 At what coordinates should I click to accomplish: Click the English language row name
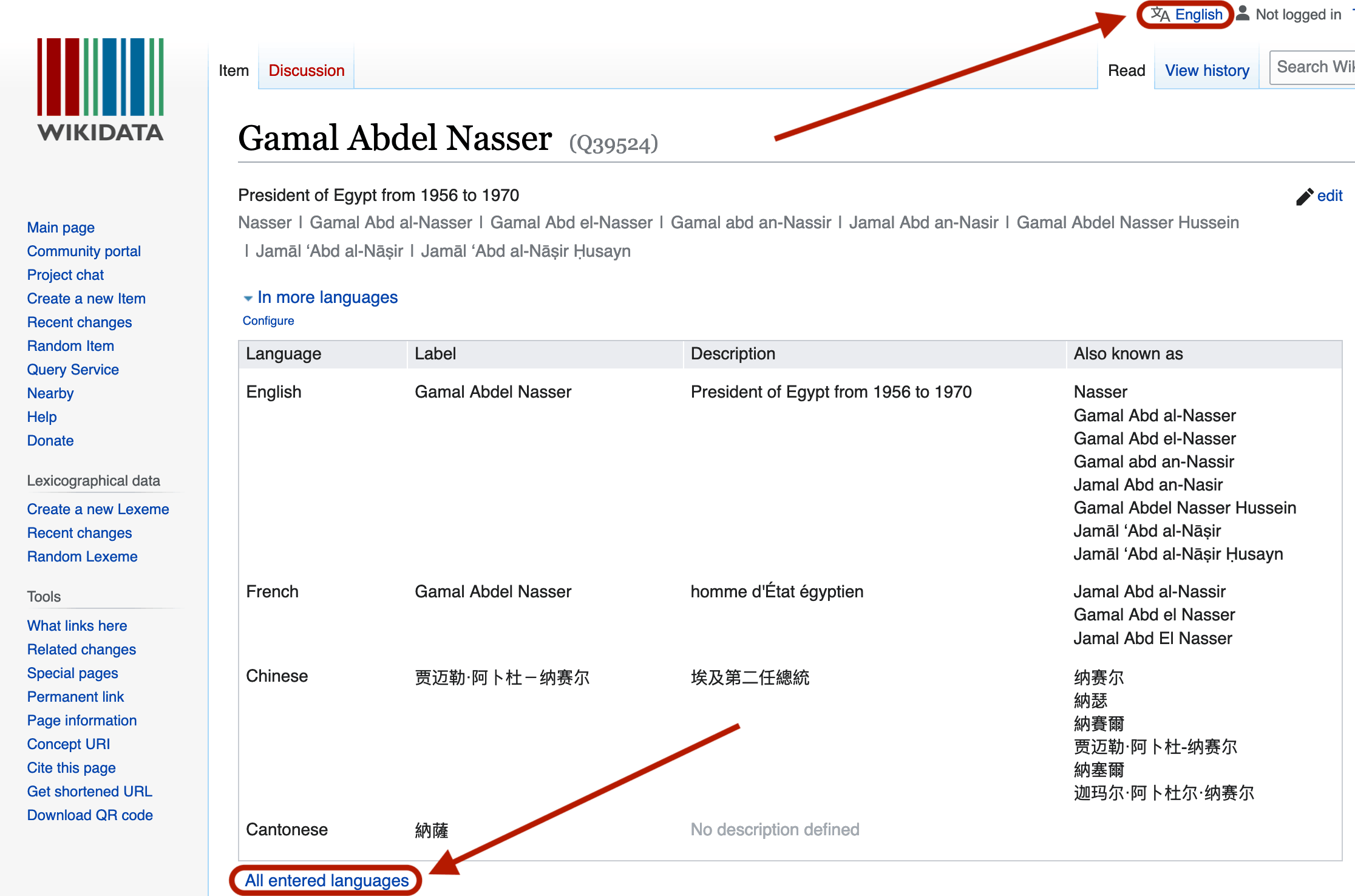[274, 392]
